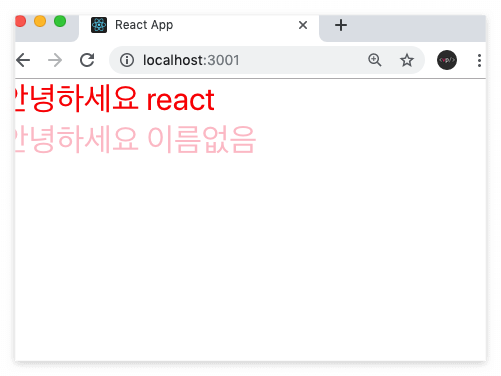This screenshot has width=501, height=376.
Task: Open the zoom magnifier in address bar
Action: coord(375,60)
